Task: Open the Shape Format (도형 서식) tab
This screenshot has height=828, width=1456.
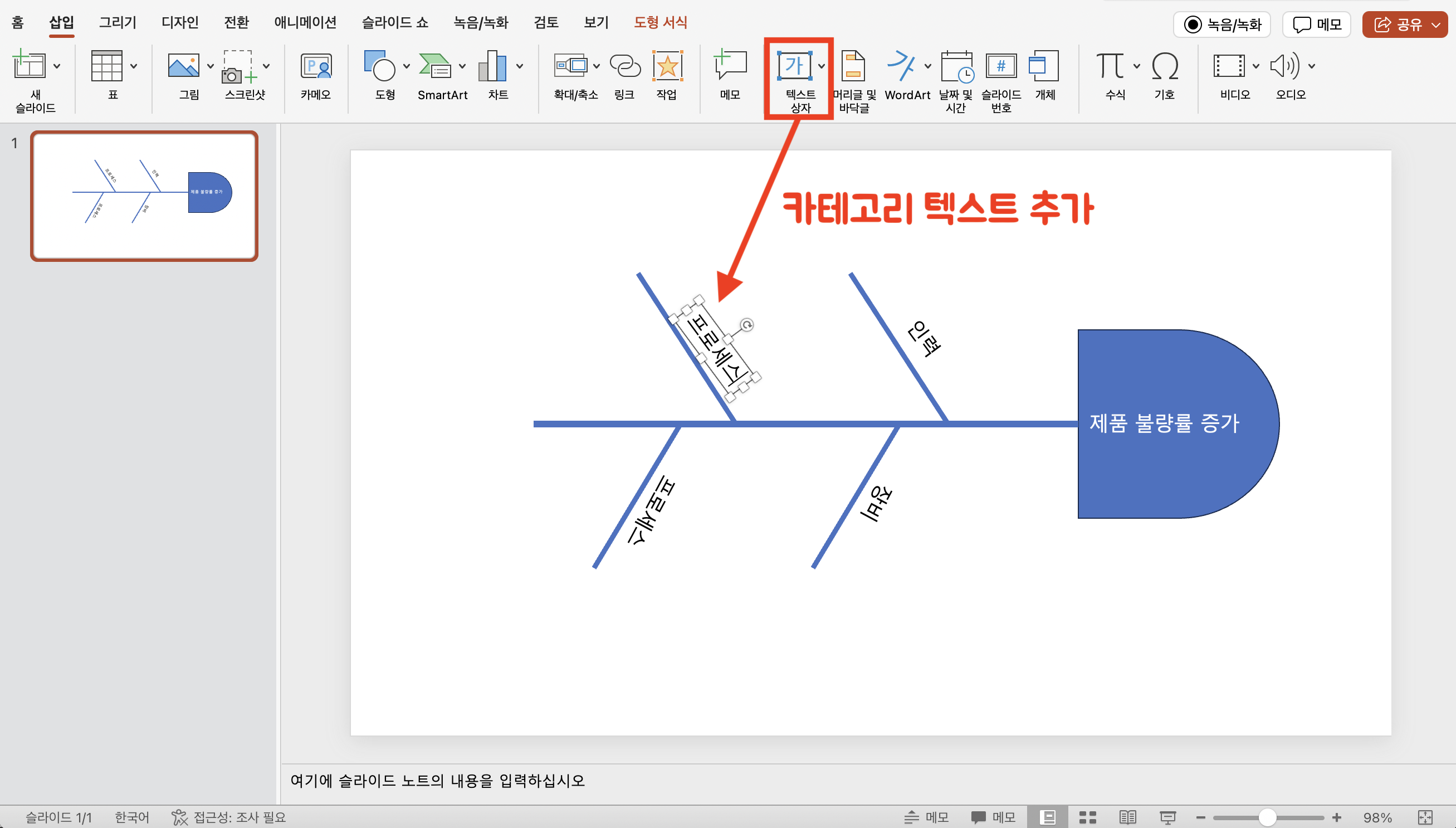Action: [661, 22]
